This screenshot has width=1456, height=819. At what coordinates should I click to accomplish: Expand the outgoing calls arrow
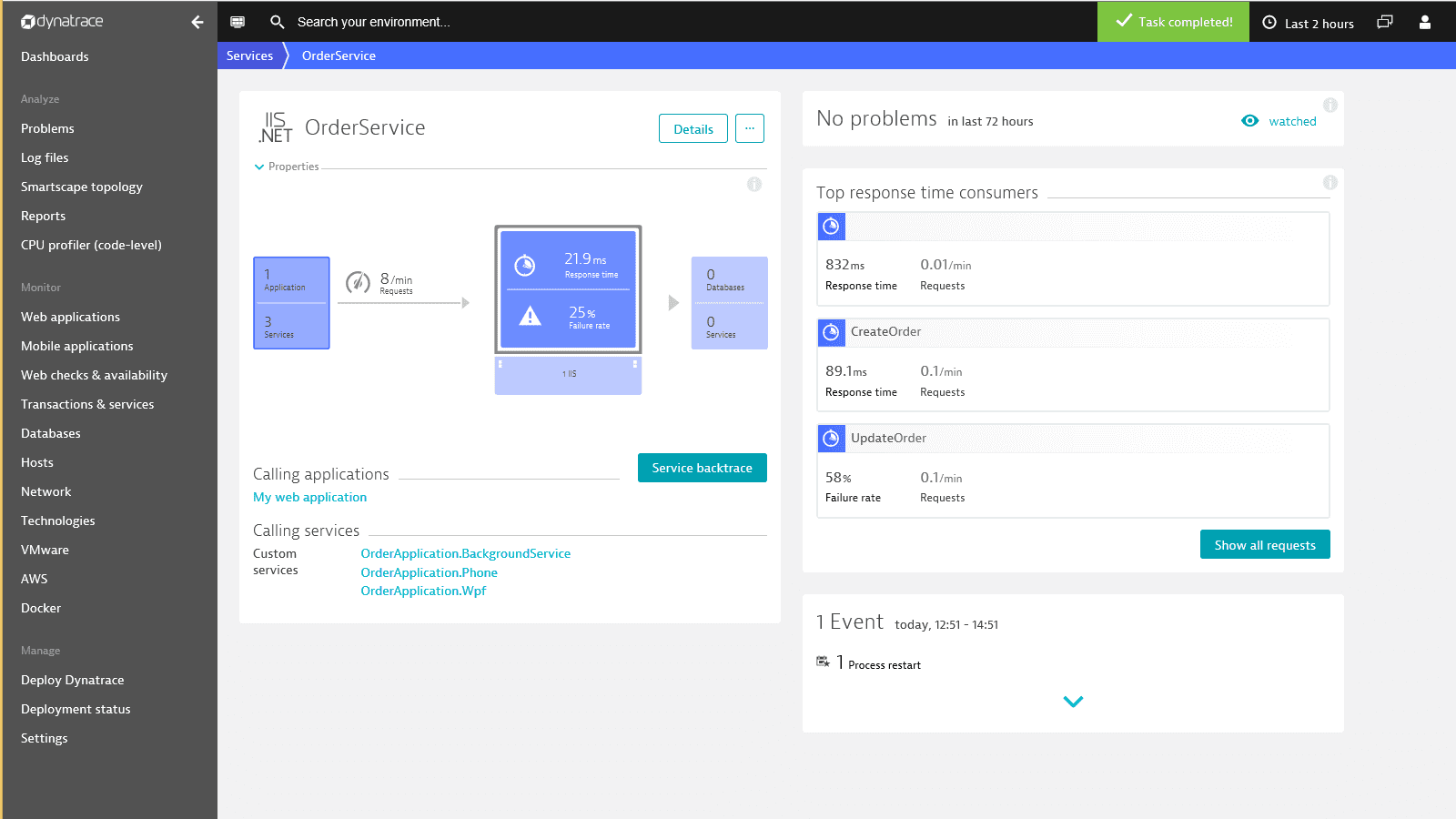pos(673,303)
